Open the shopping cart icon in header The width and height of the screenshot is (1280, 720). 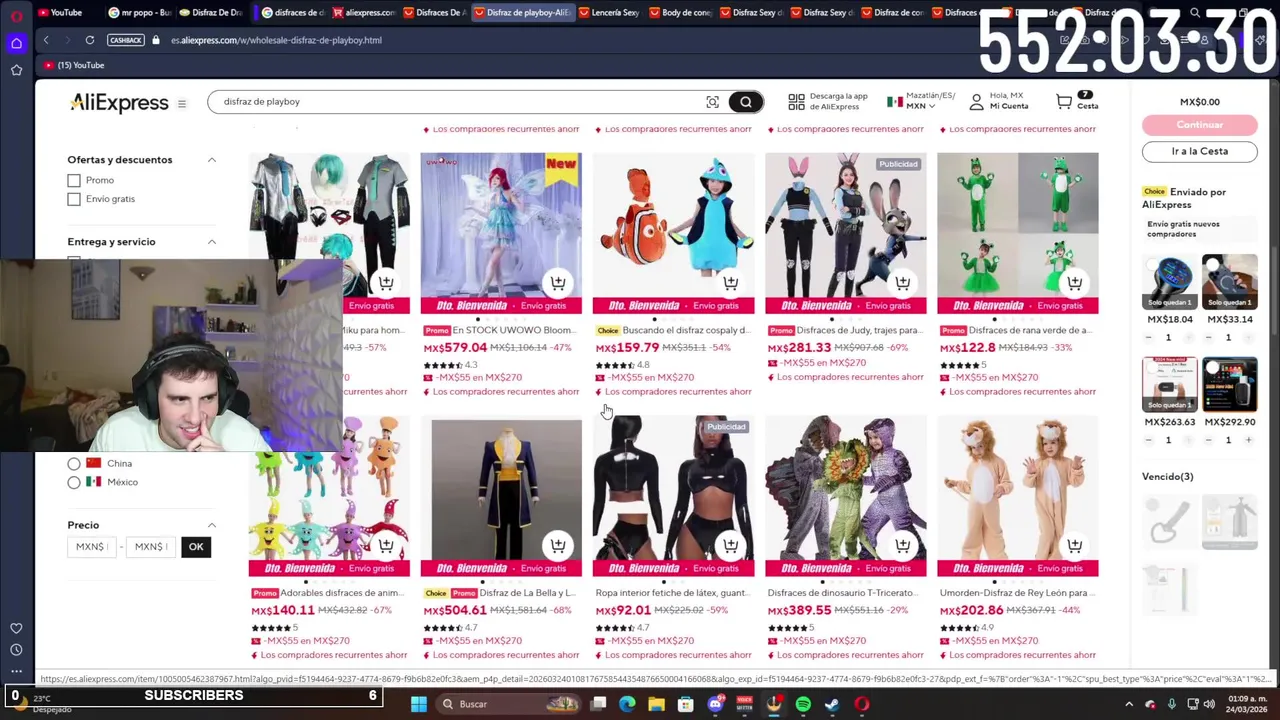tap(1064, 102)
